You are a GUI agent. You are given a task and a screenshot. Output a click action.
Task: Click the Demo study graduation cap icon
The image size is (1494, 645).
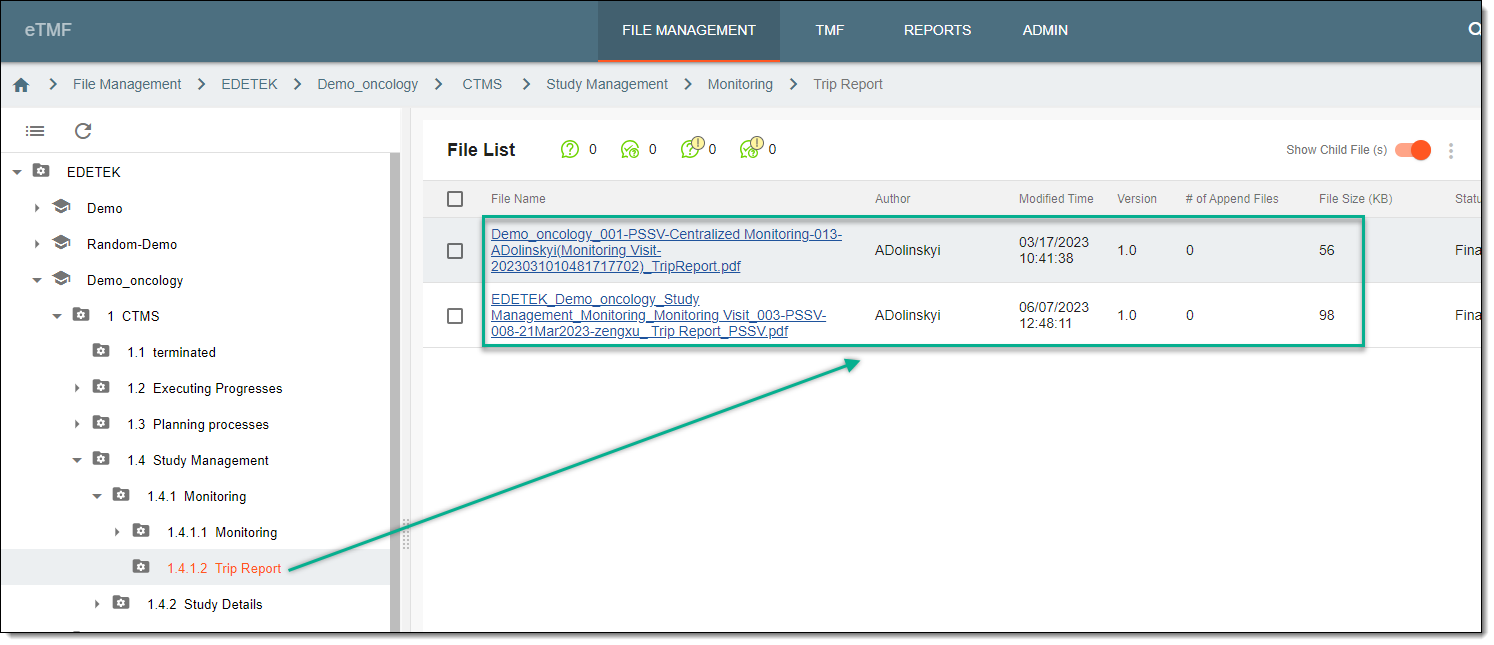pyautogui.click(x=61, y=207)
